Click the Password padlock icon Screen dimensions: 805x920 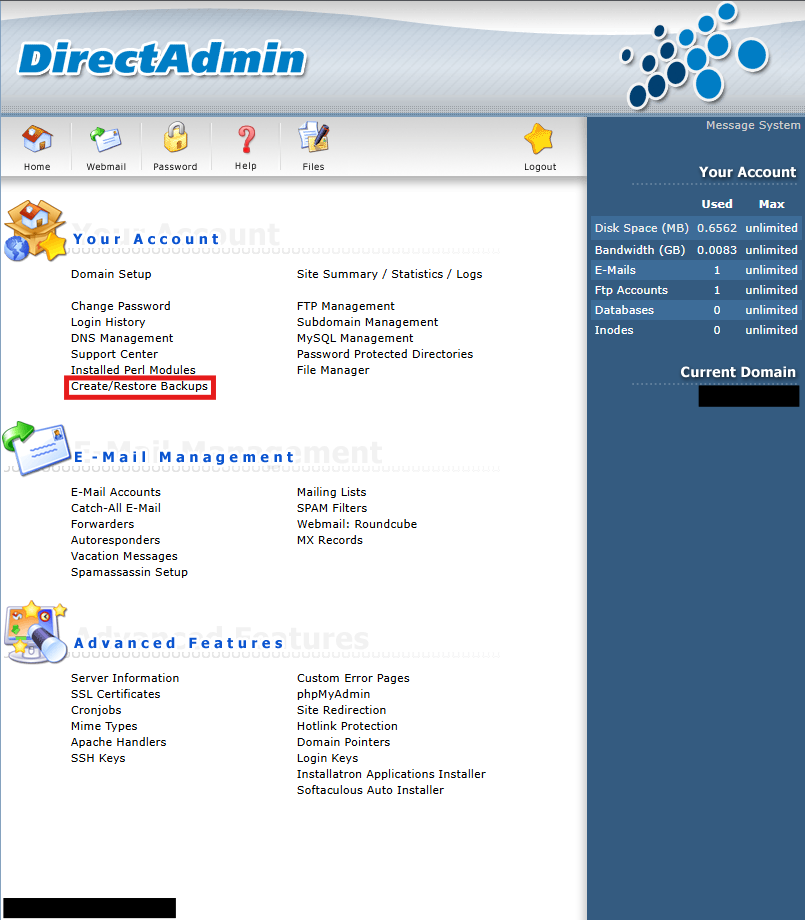tap(175, 137)
